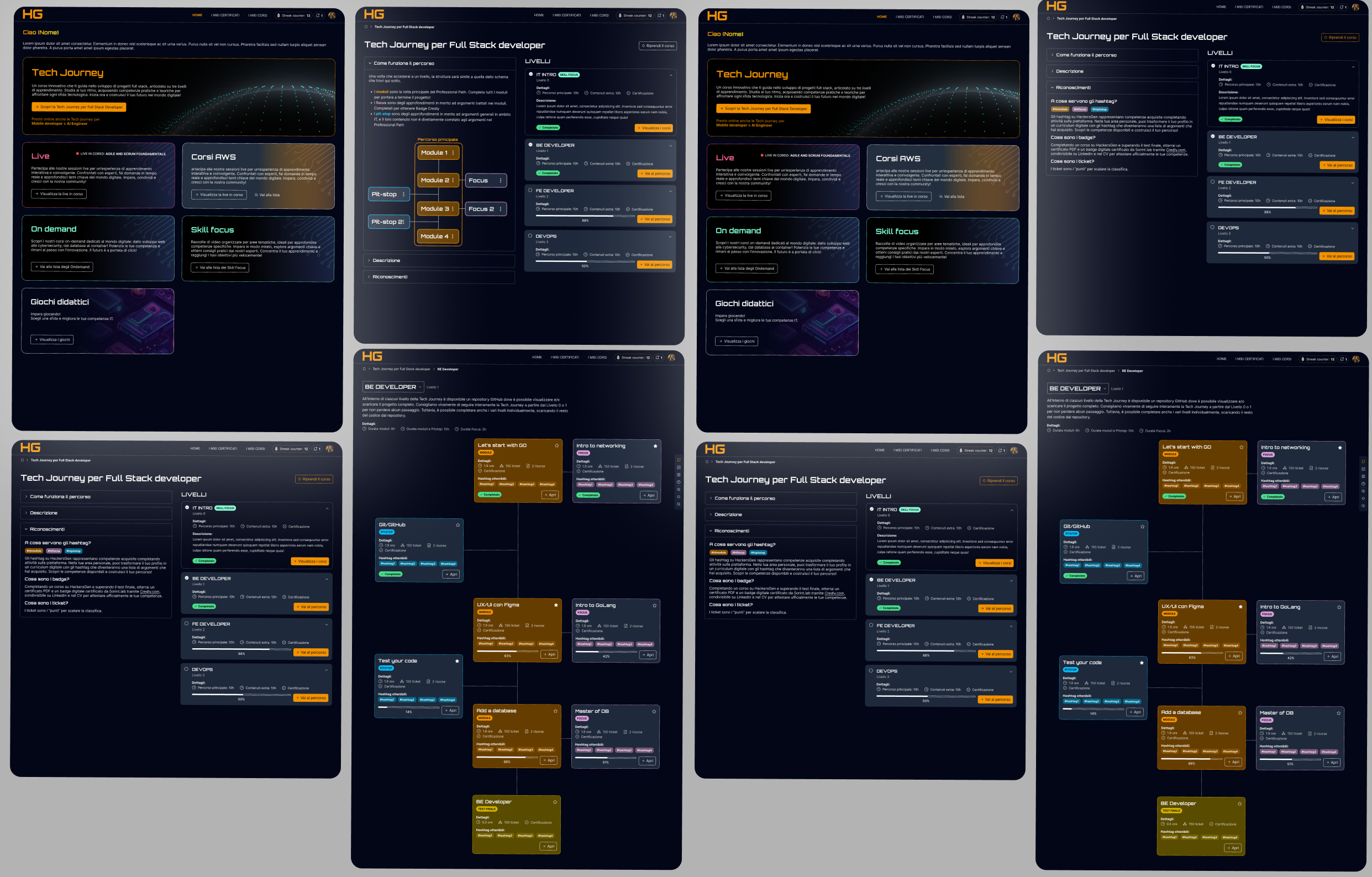Screen dimensions: 1372x877
Task: Select DEVOPS radio circle on module-diagram screen
Action: click(530, 236)
